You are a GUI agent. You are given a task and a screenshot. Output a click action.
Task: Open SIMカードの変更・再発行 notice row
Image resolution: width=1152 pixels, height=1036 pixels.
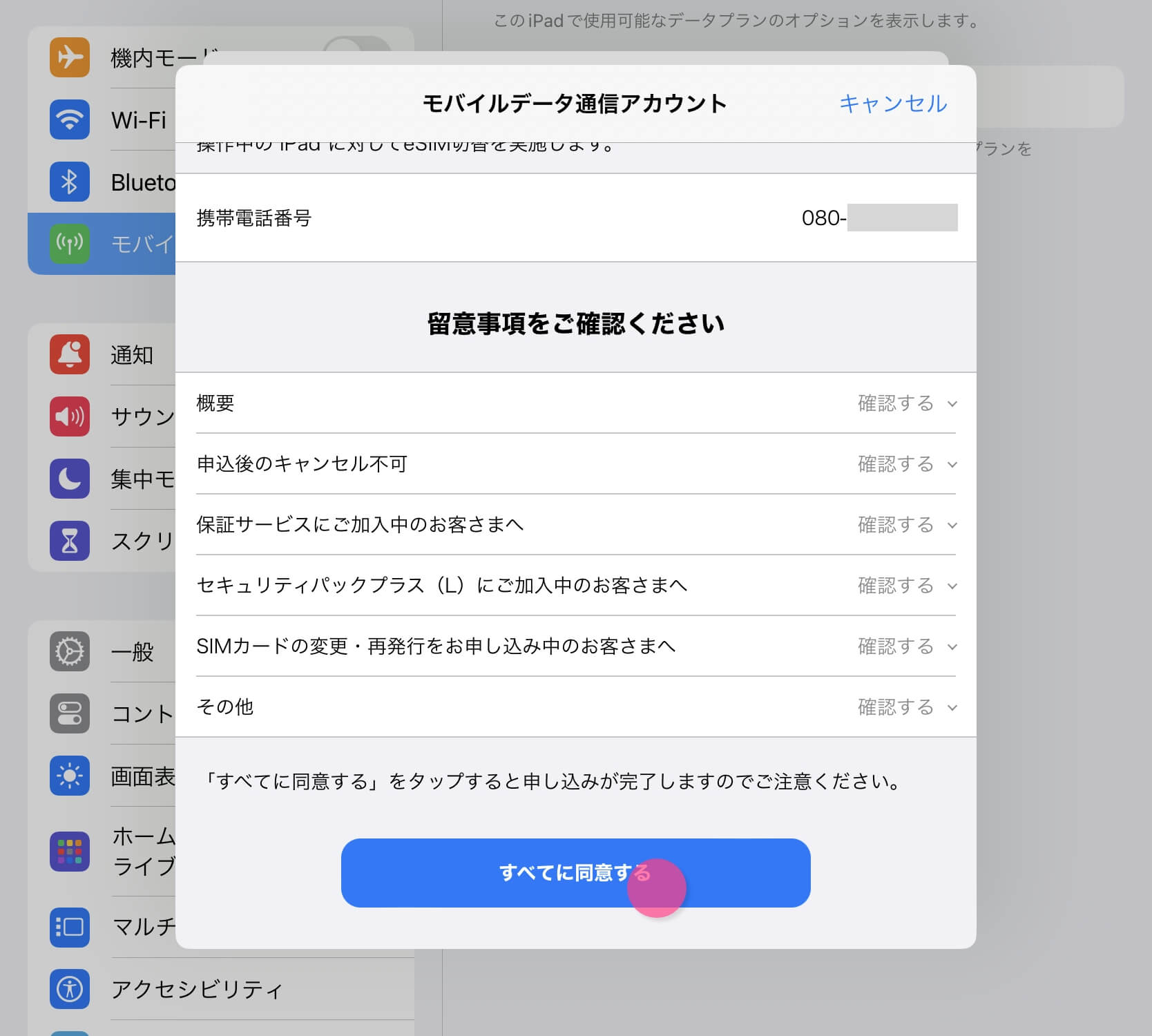click(x=906, y=646)
